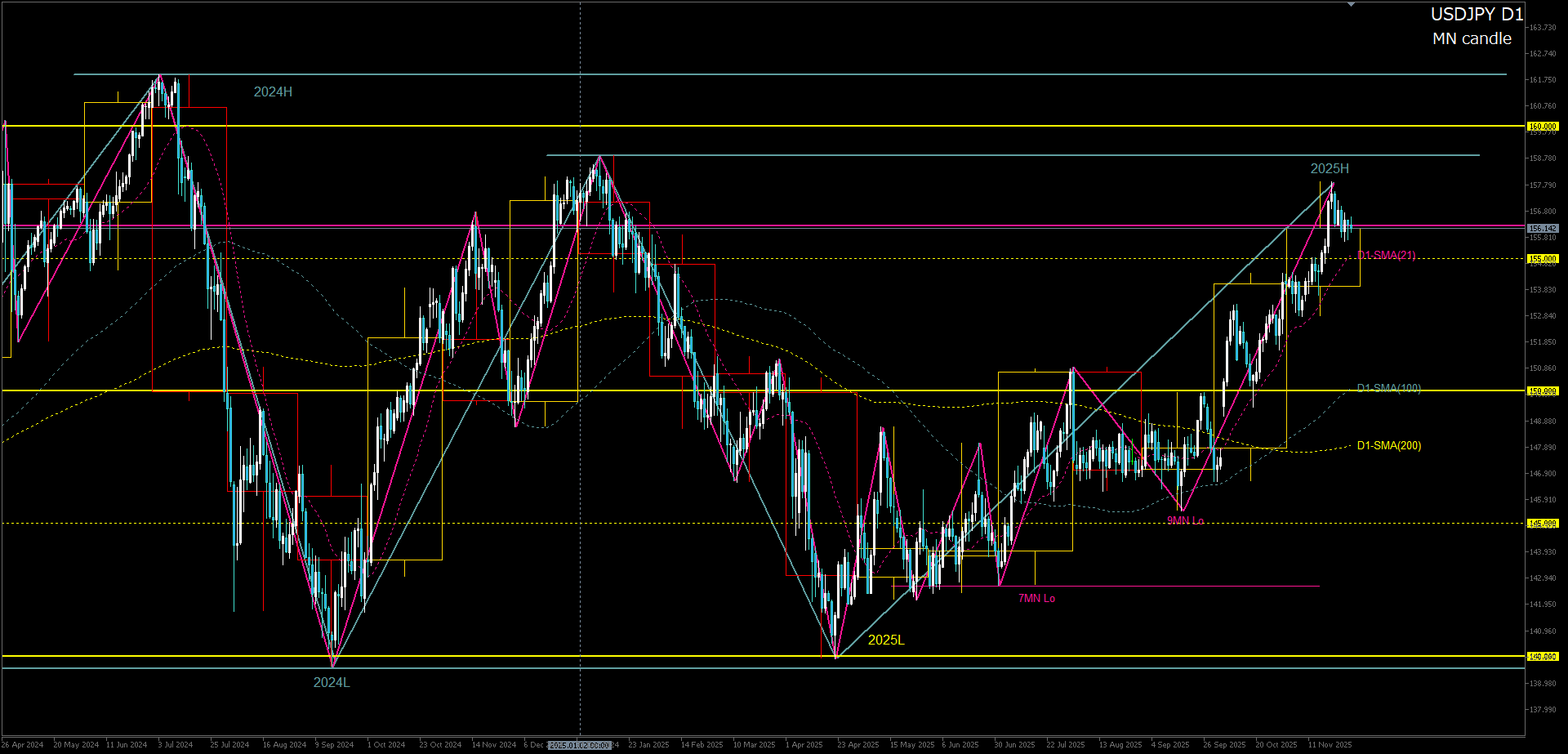Screen dimensions: 1568x754
Task: Click the pink 7MN Lo label
Action: [x=1036, y=599]
